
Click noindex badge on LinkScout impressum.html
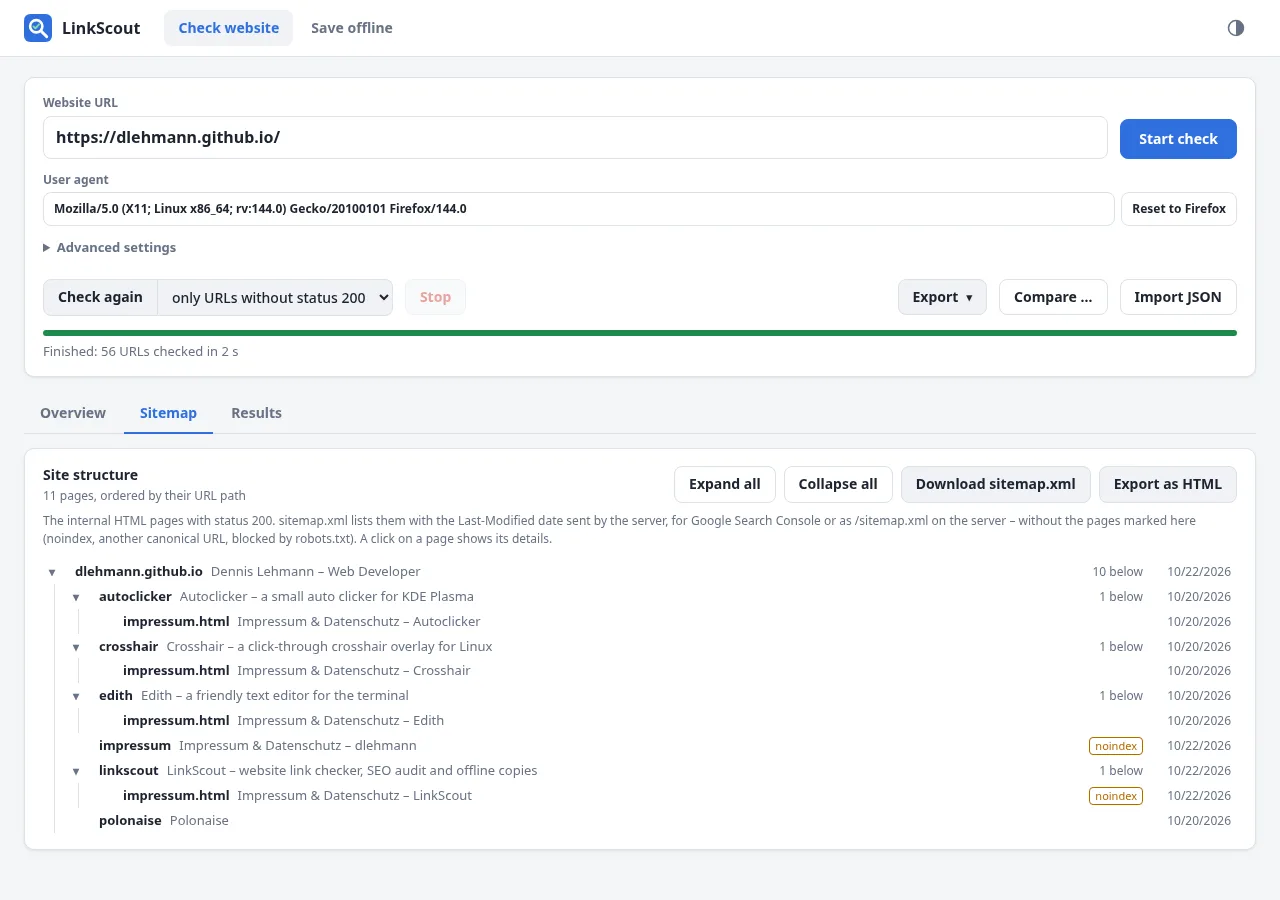pos(1116,796)
